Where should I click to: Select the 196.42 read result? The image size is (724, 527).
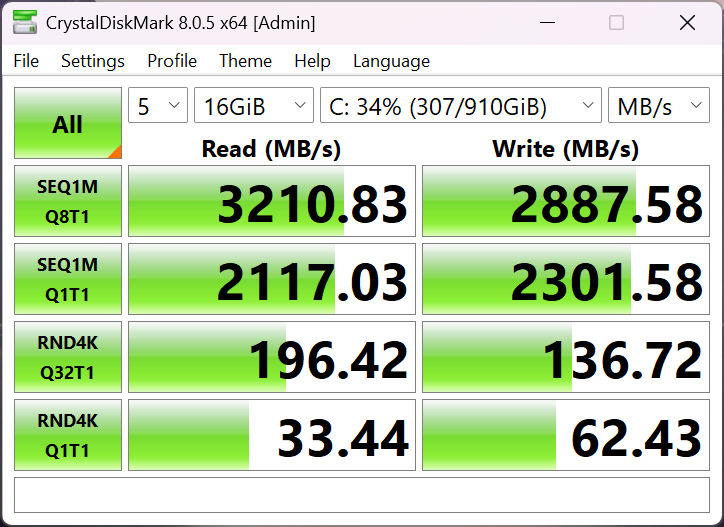click(272, 357)
